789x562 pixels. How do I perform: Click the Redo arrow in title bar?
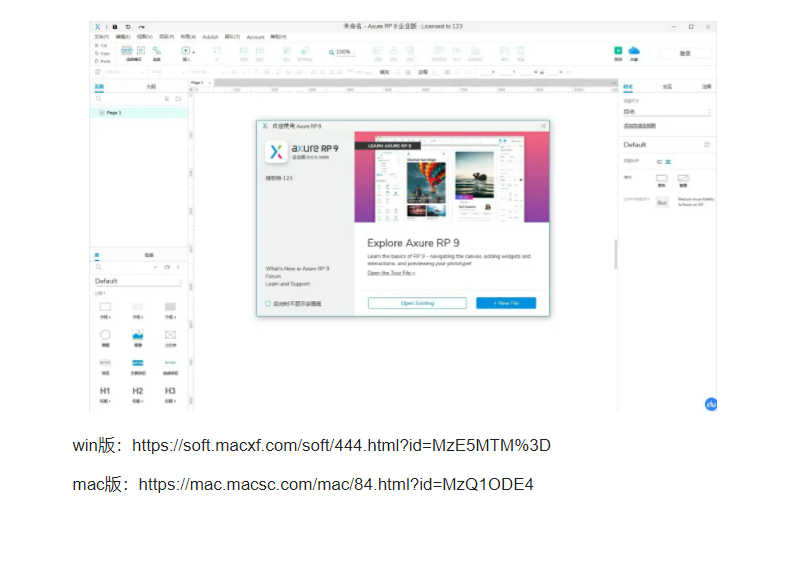141,27
